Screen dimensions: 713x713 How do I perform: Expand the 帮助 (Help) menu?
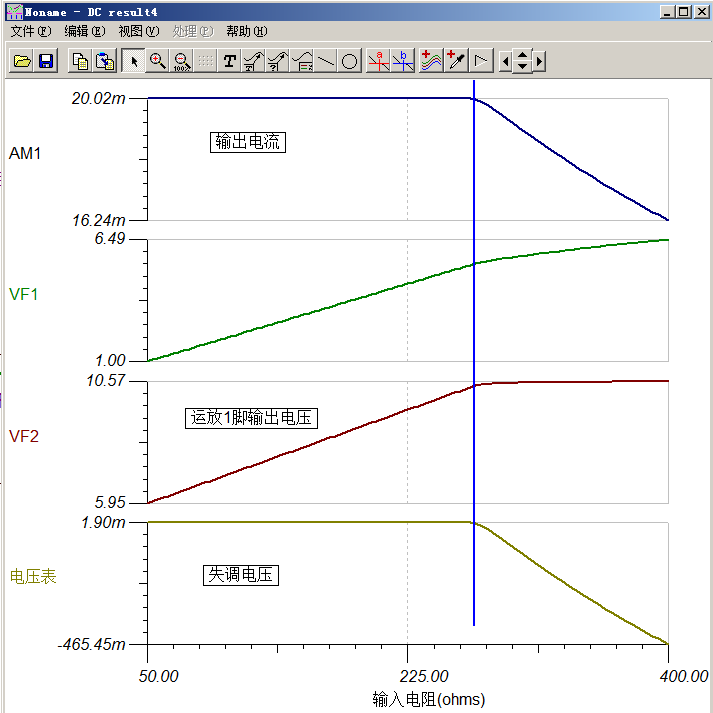pos(246,31)
